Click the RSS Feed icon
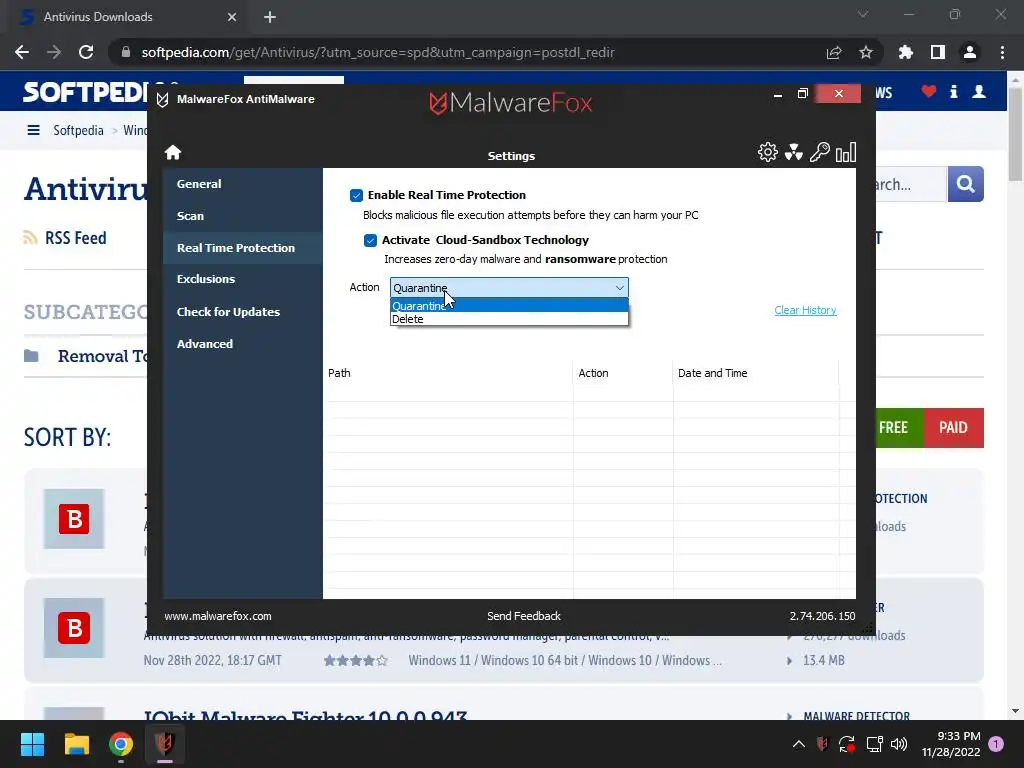Image resolution: width=1024 pixels, height=768 pixels. [30, 238]
